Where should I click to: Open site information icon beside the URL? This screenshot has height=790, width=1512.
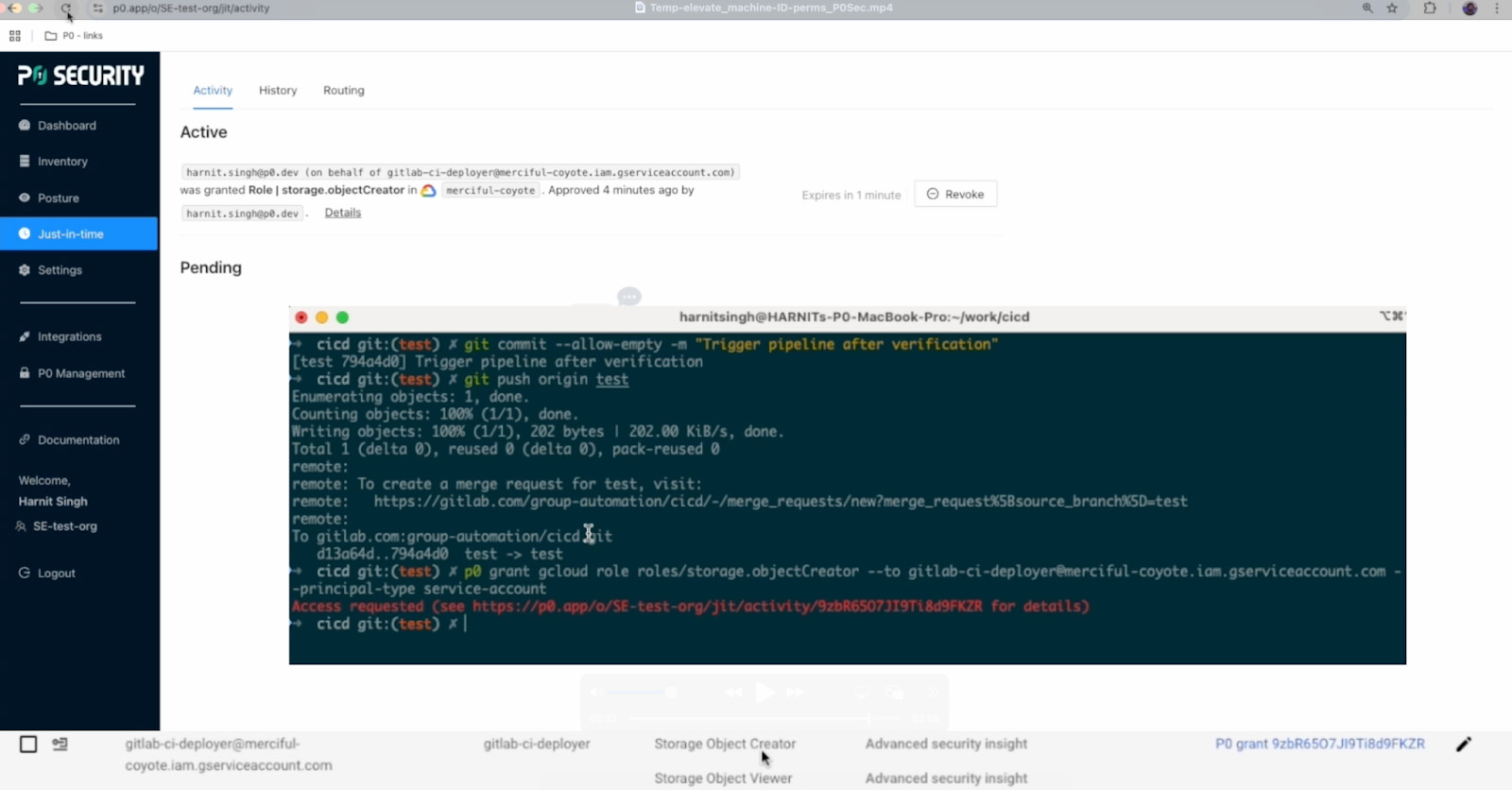pos(97,8)
